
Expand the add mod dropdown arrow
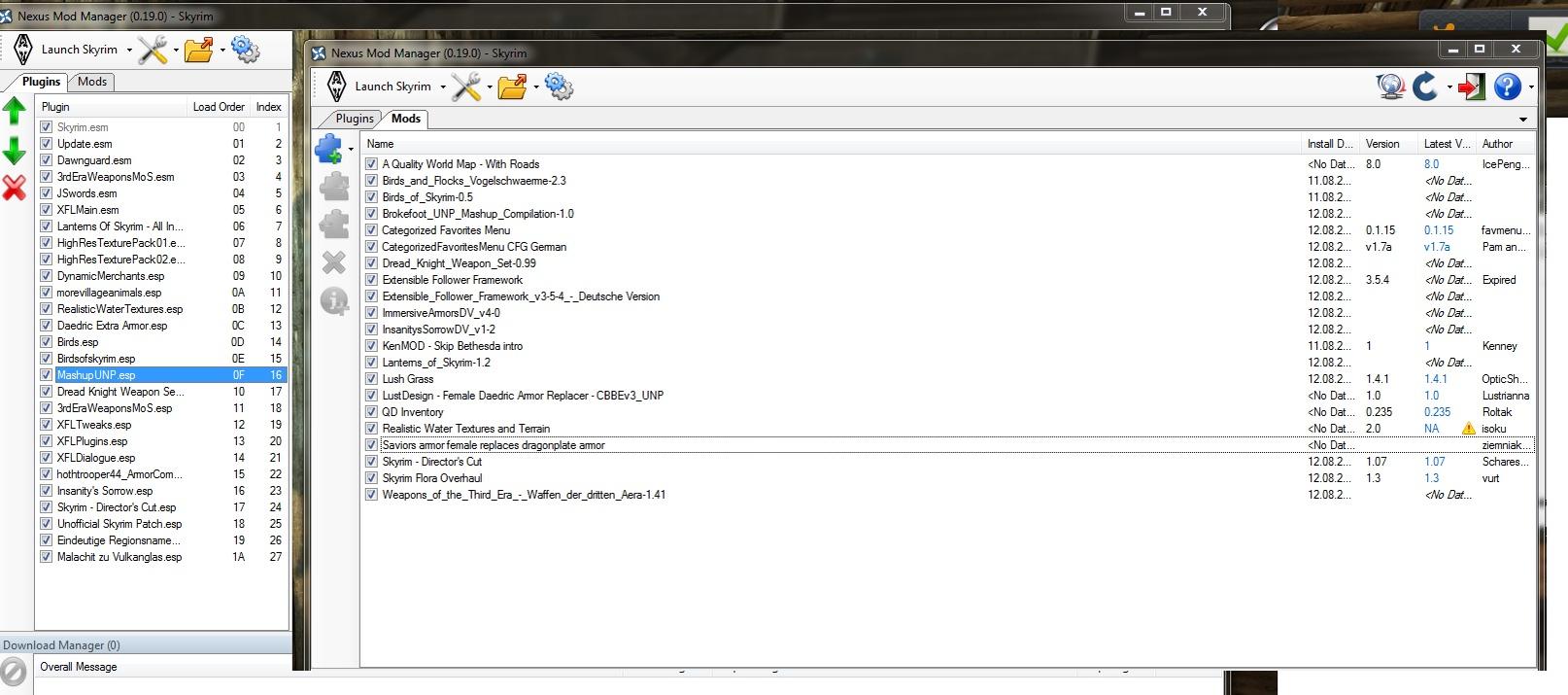point(351,150)
